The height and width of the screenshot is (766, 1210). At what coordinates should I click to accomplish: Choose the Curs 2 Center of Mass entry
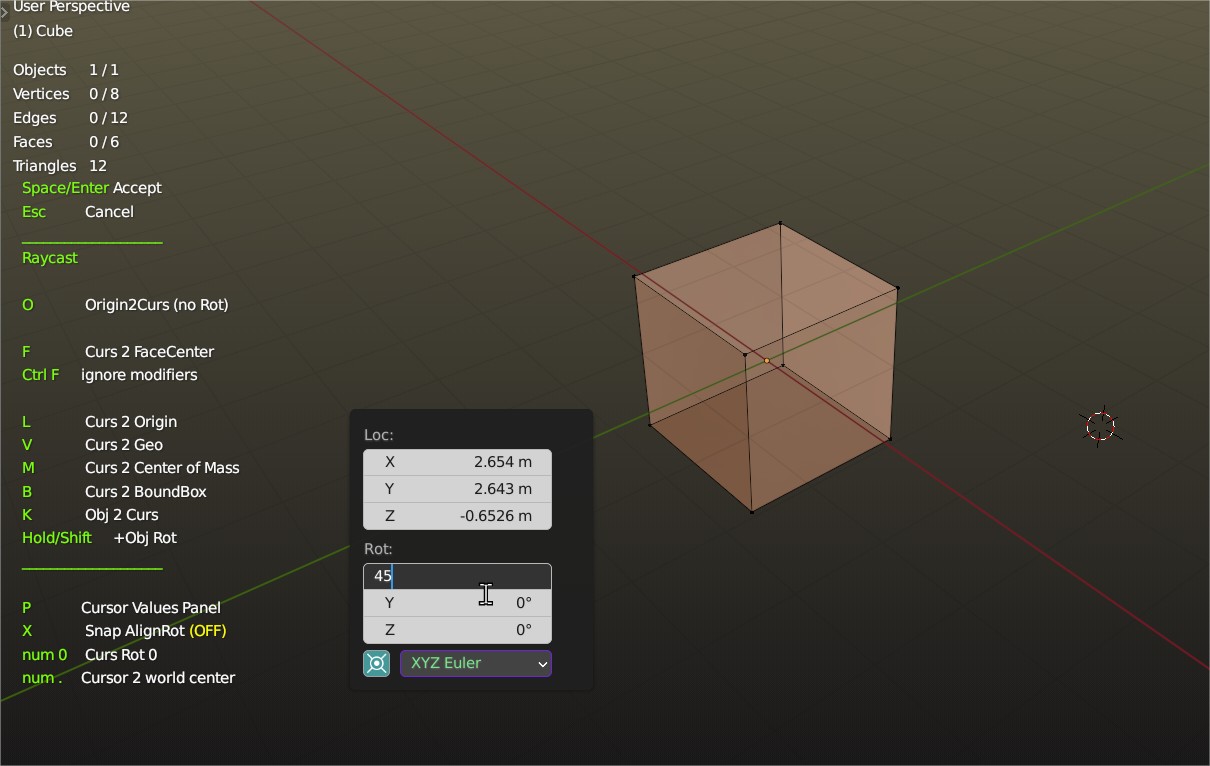[x=162, y=467]
